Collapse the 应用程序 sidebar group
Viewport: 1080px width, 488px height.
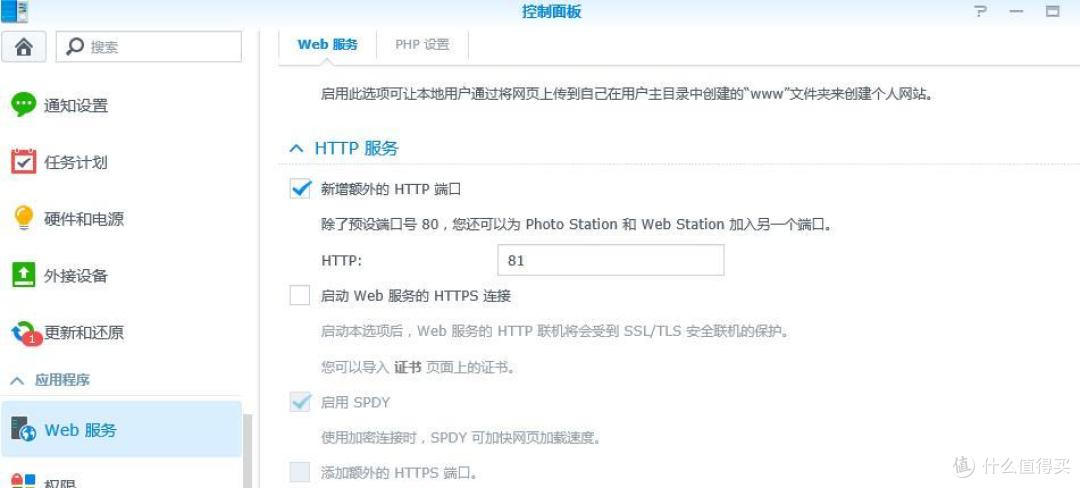(x=17, y=380)
